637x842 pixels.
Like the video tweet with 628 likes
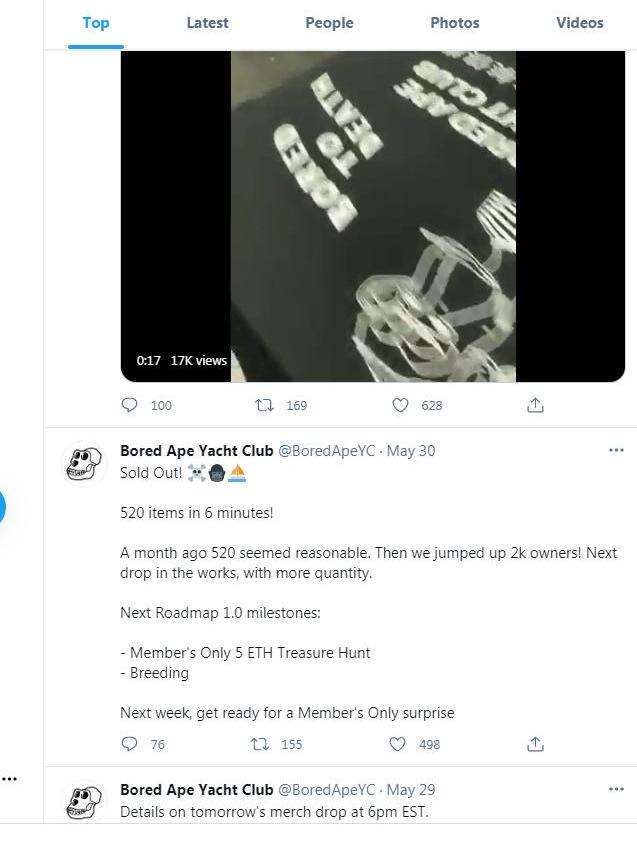click(x=400, y=405)
